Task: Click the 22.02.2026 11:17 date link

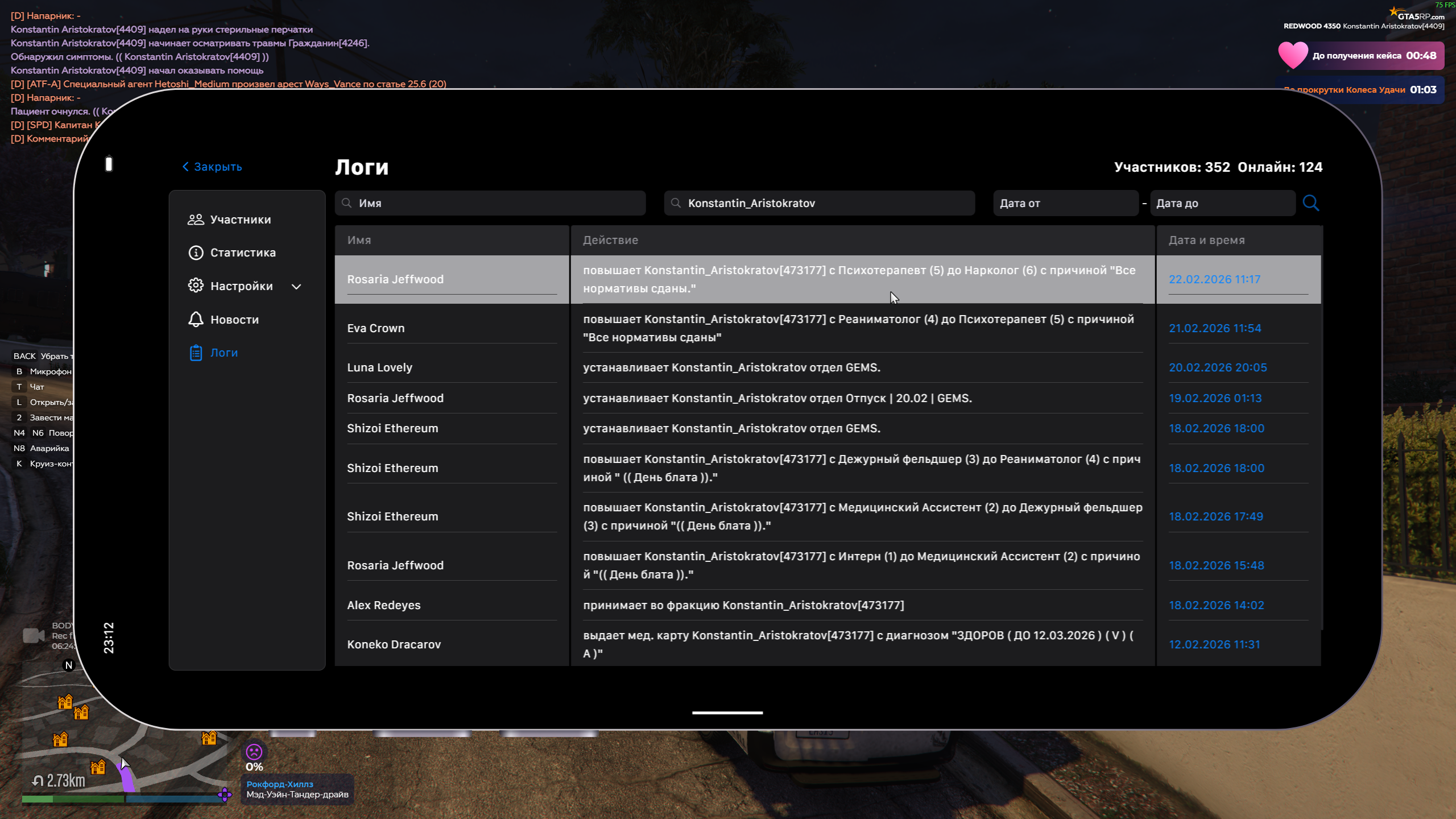Action: pos(1214,279)
